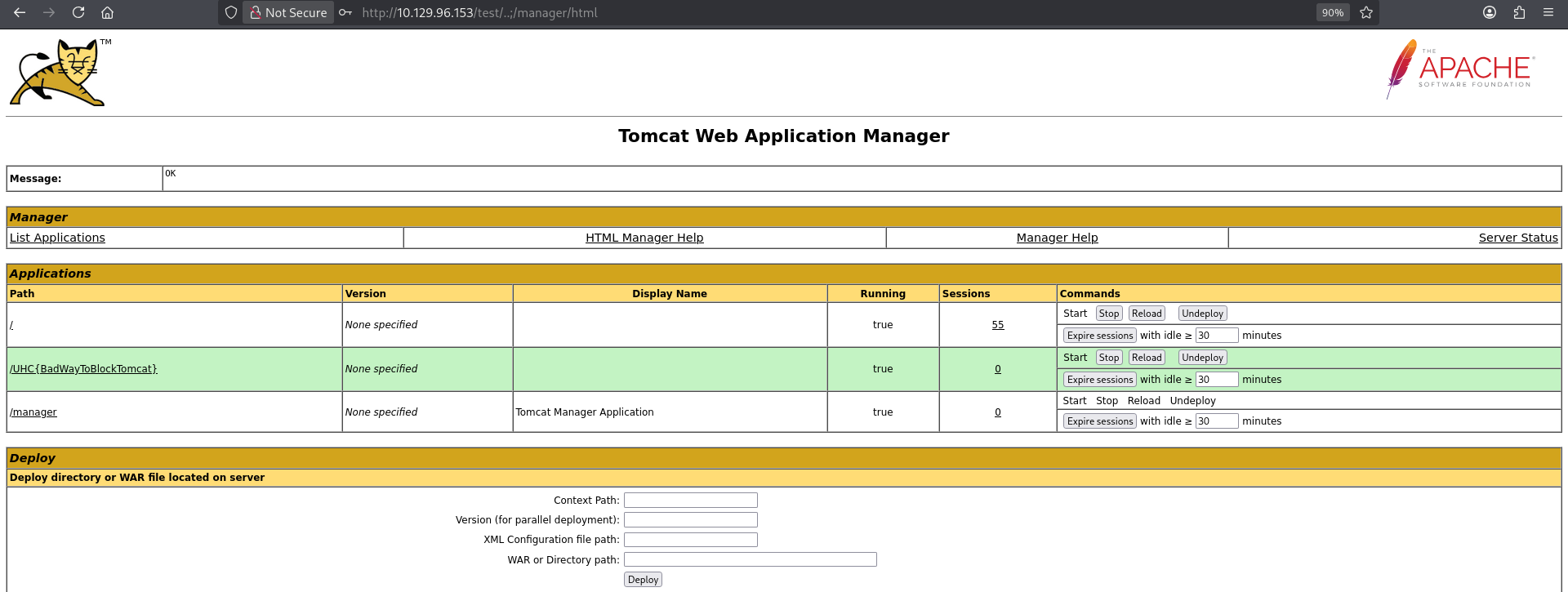Open sessions count link for /UHC{BadWayToBlockTomcat} row
Viewport: 1568px width, 592px height.
point(998,369)
